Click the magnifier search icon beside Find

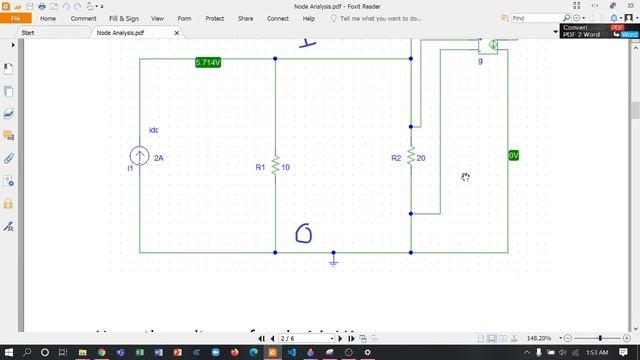[x=566, y=18]
